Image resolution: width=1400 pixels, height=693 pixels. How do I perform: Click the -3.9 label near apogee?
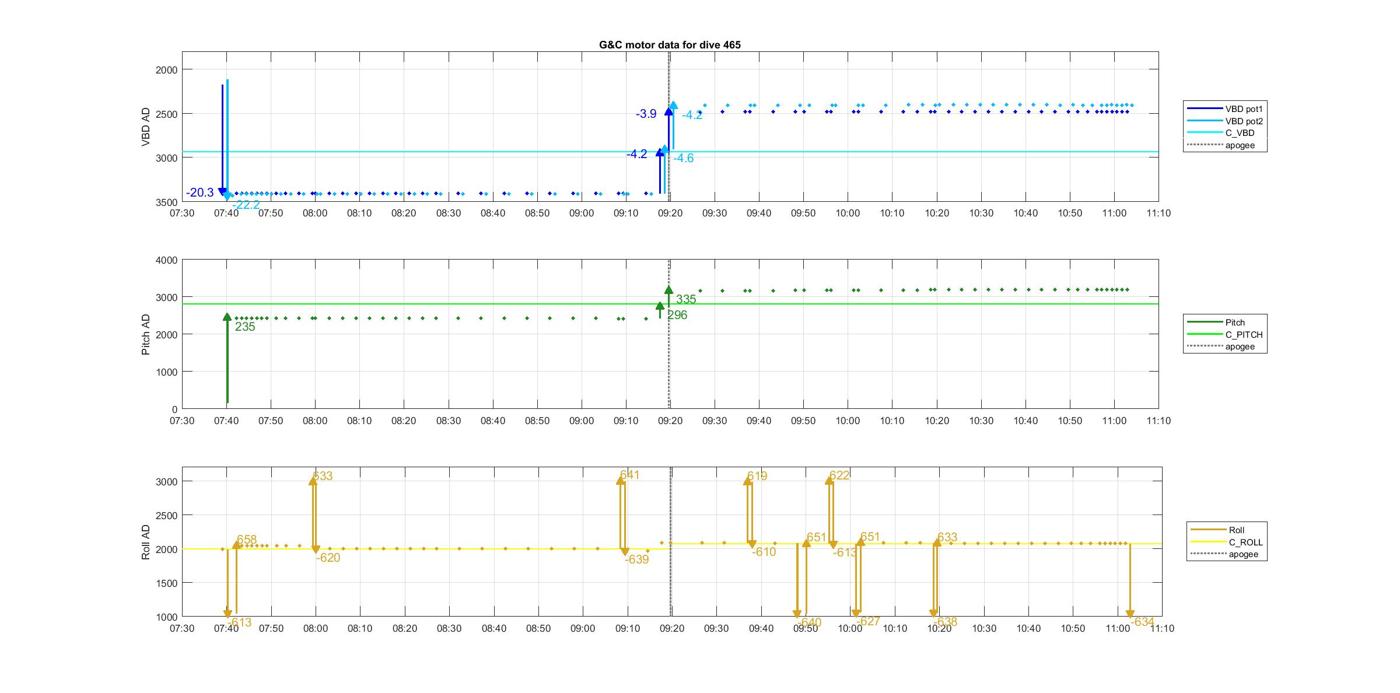click(x=646, y=114)
